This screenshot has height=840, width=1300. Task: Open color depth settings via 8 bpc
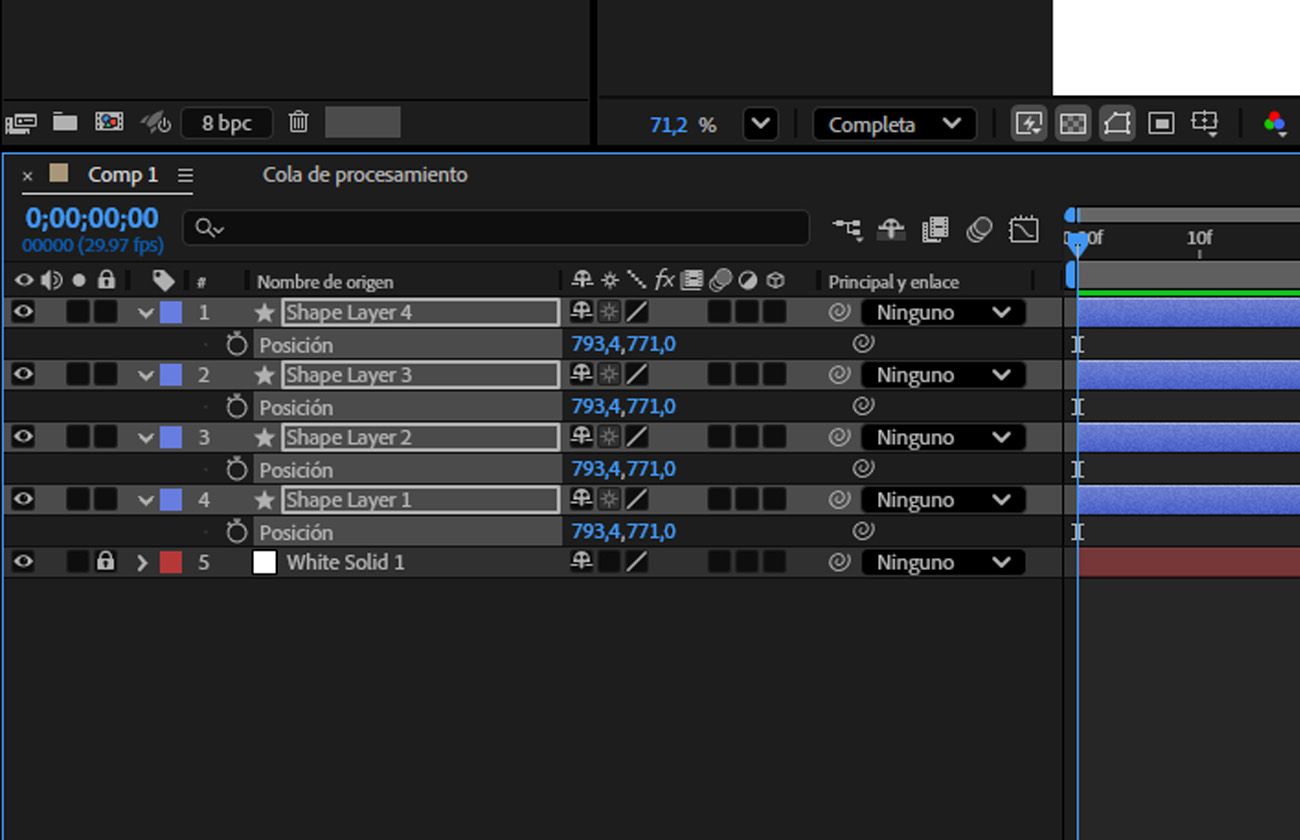pyautogui.click(x=227, y=123)
